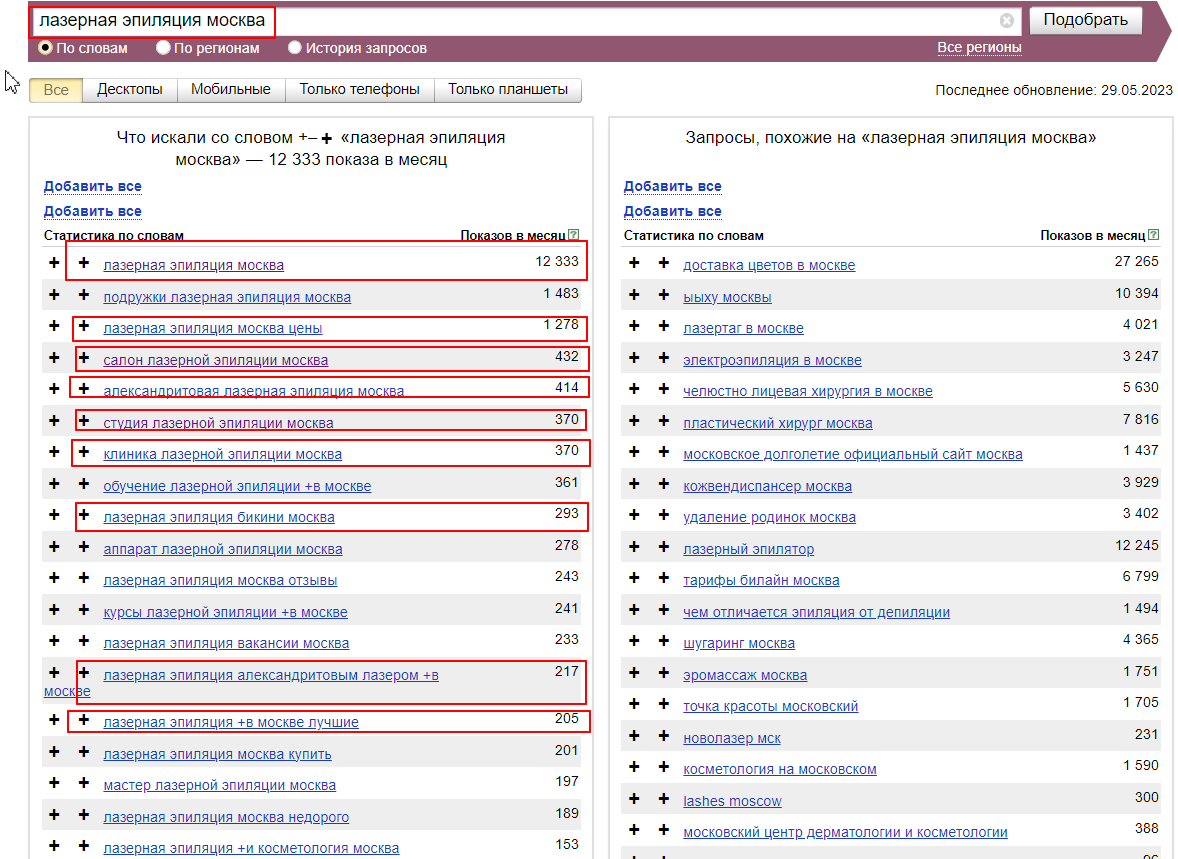Click plus directly beside 'лазерная эпиляция вакансии москва'
This screenshot has width=1178, height=859.
[84, 641]
